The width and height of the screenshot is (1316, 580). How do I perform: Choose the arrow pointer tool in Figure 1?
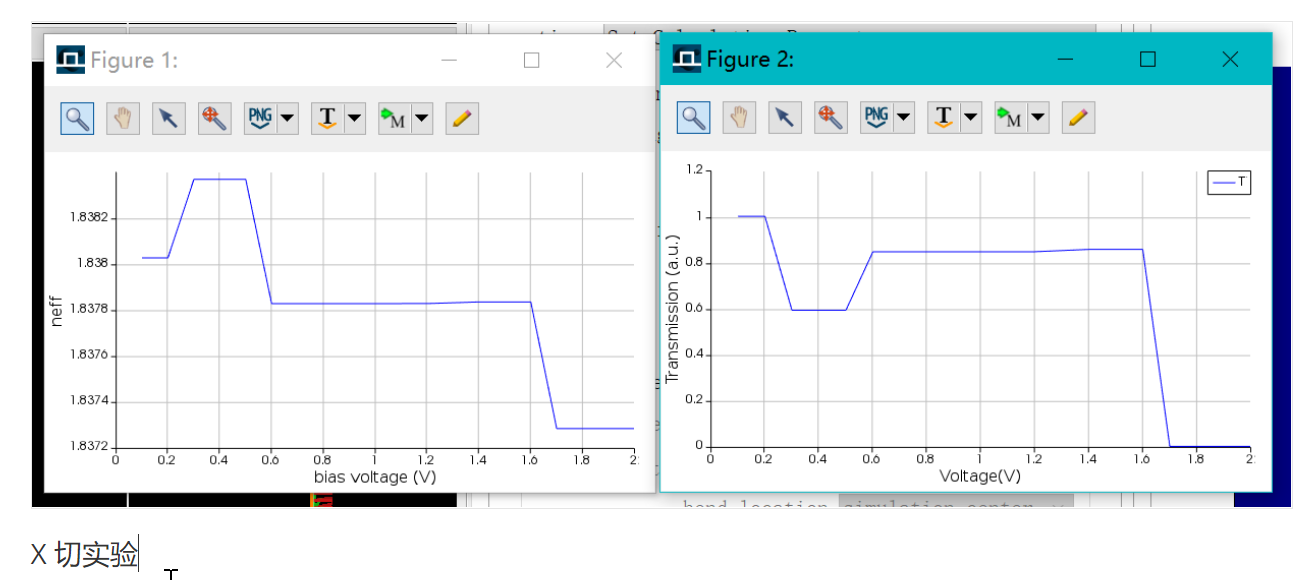[x=168, y=118]
